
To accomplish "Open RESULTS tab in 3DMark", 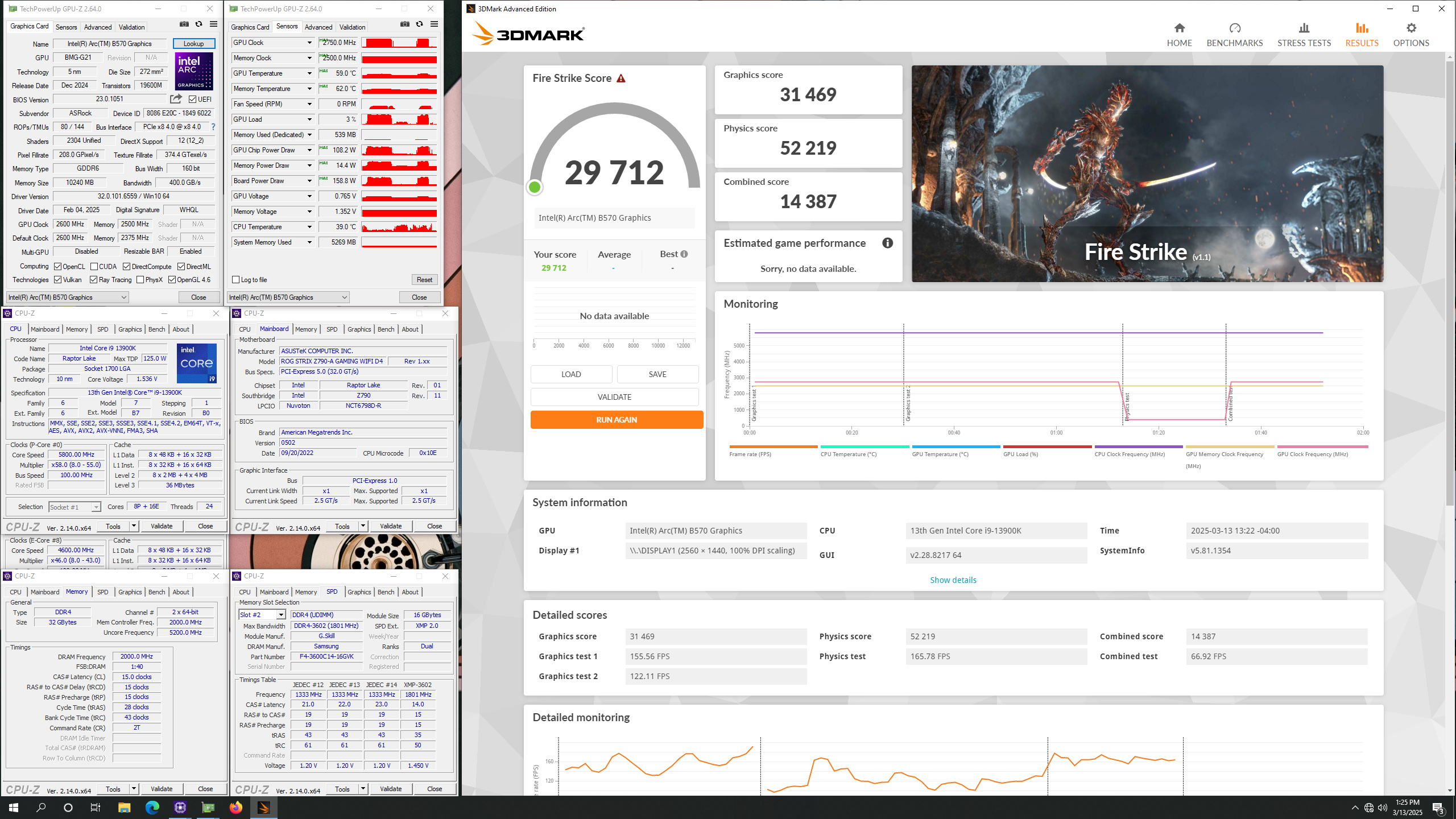I will tap(1362, 35).
